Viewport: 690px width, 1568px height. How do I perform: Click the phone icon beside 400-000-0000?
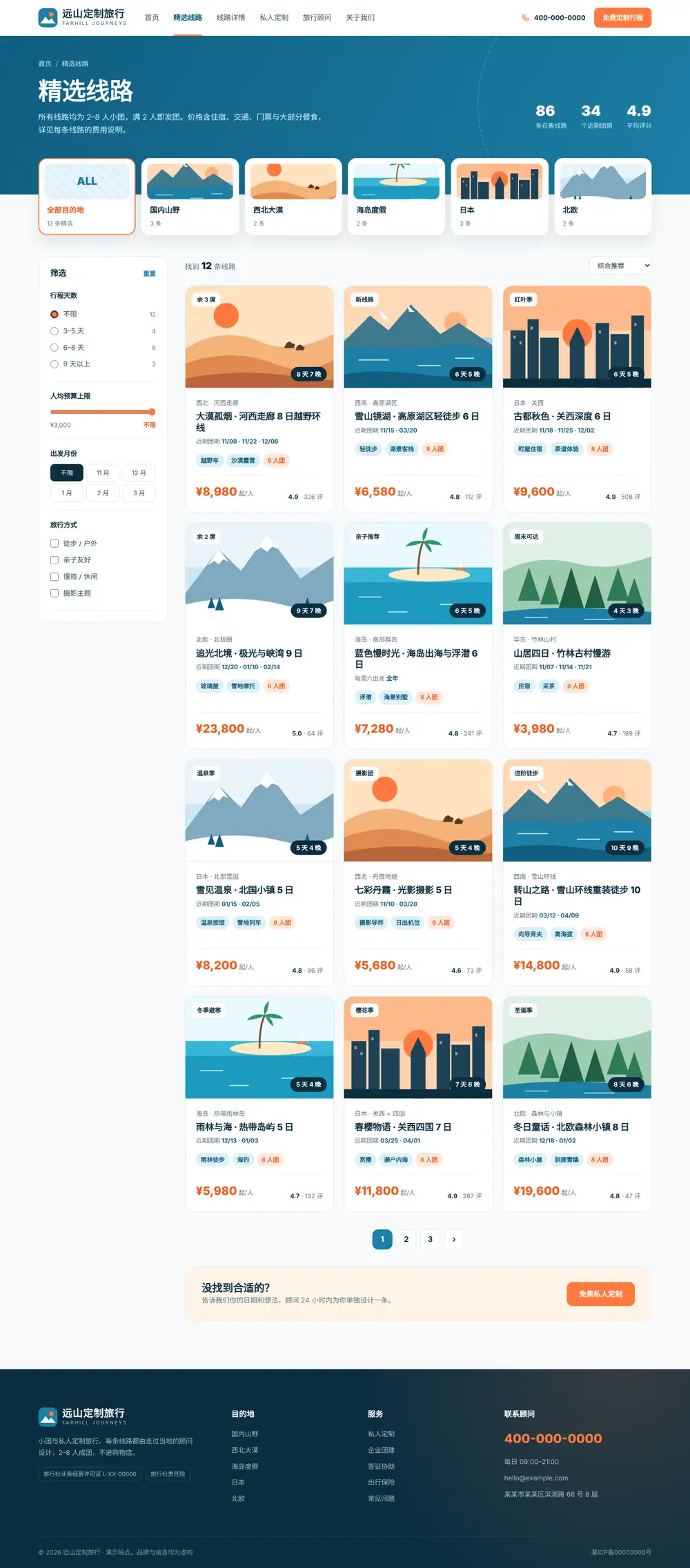pos(525,18)
